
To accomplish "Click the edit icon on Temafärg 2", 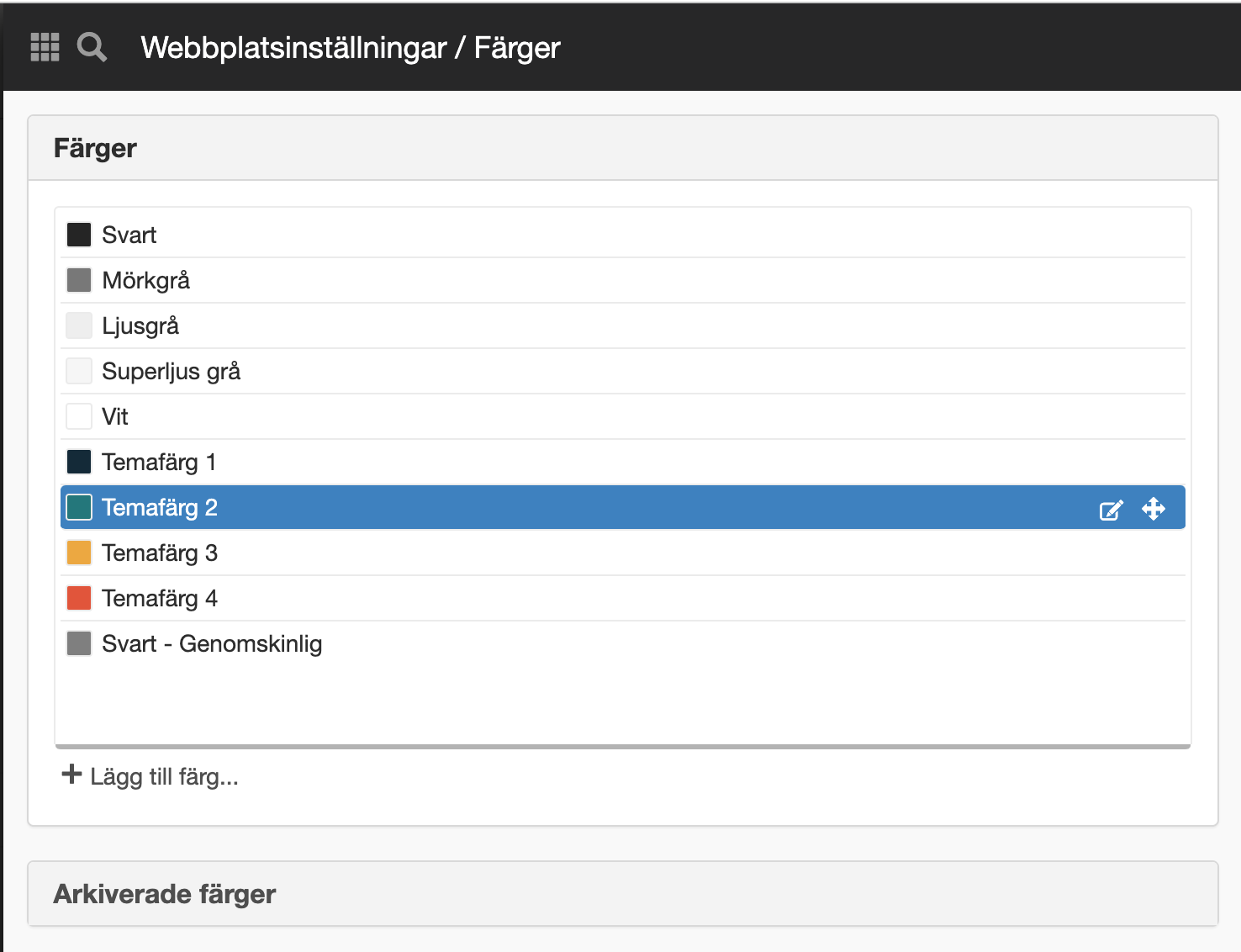I will [x=1111, y=510].
